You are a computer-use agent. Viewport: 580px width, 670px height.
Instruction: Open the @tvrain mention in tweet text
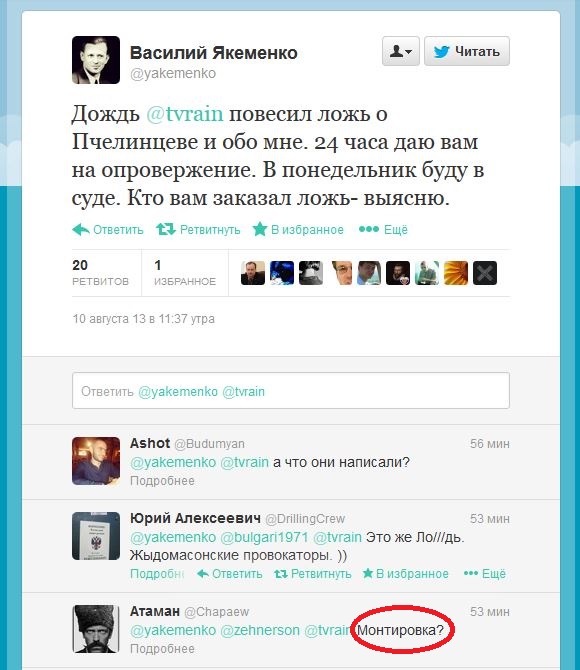click(x=185, y=114)
